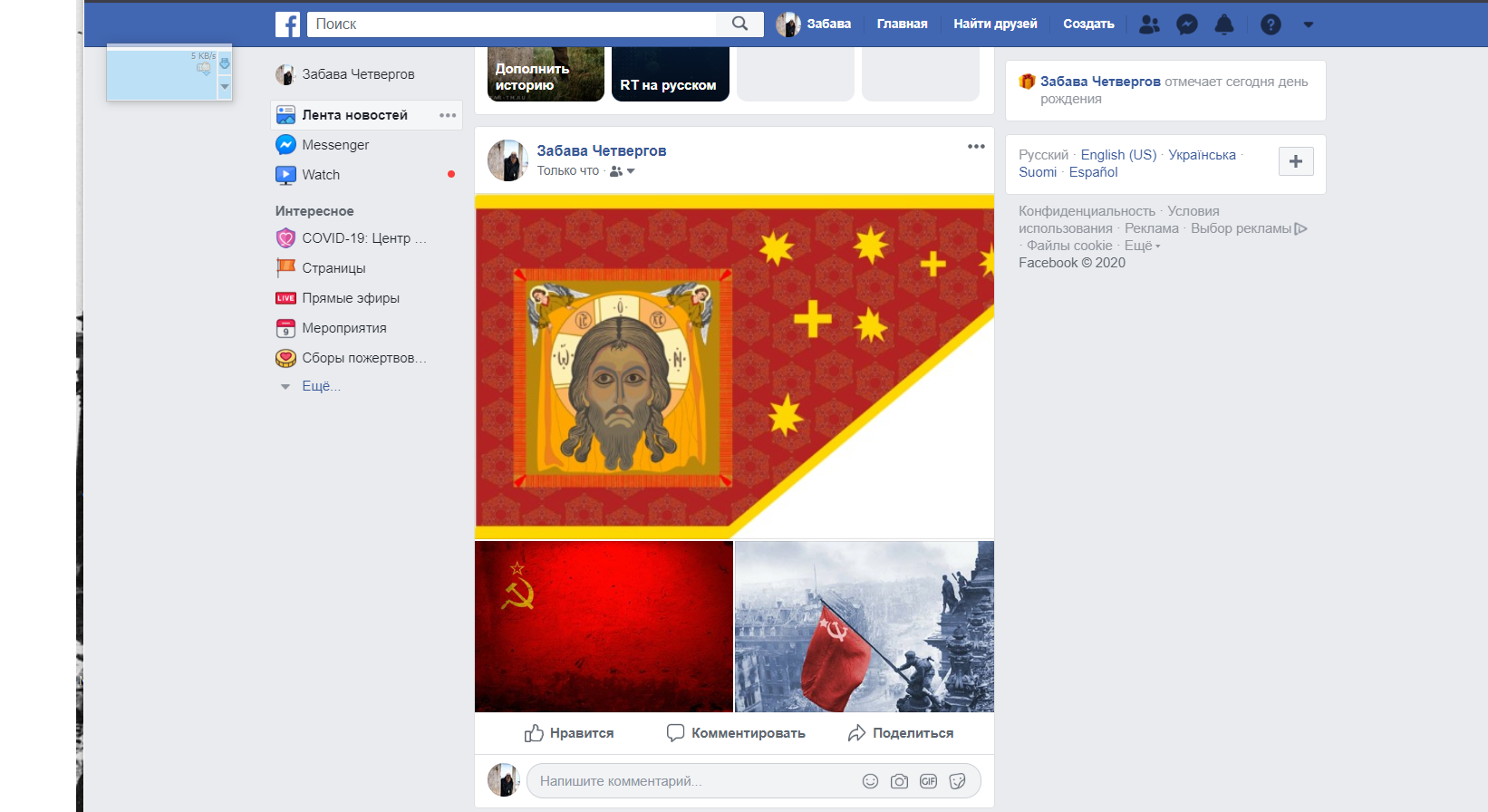This screenshot has width=1488, height=812.
Task: Click the Facebook logo icon
Action: click(287, 24)
